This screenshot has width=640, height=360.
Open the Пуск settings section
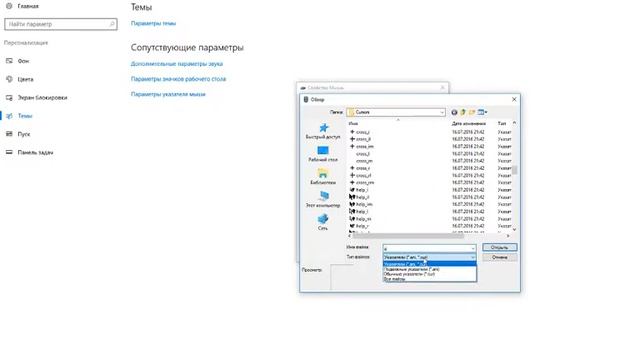24,134
